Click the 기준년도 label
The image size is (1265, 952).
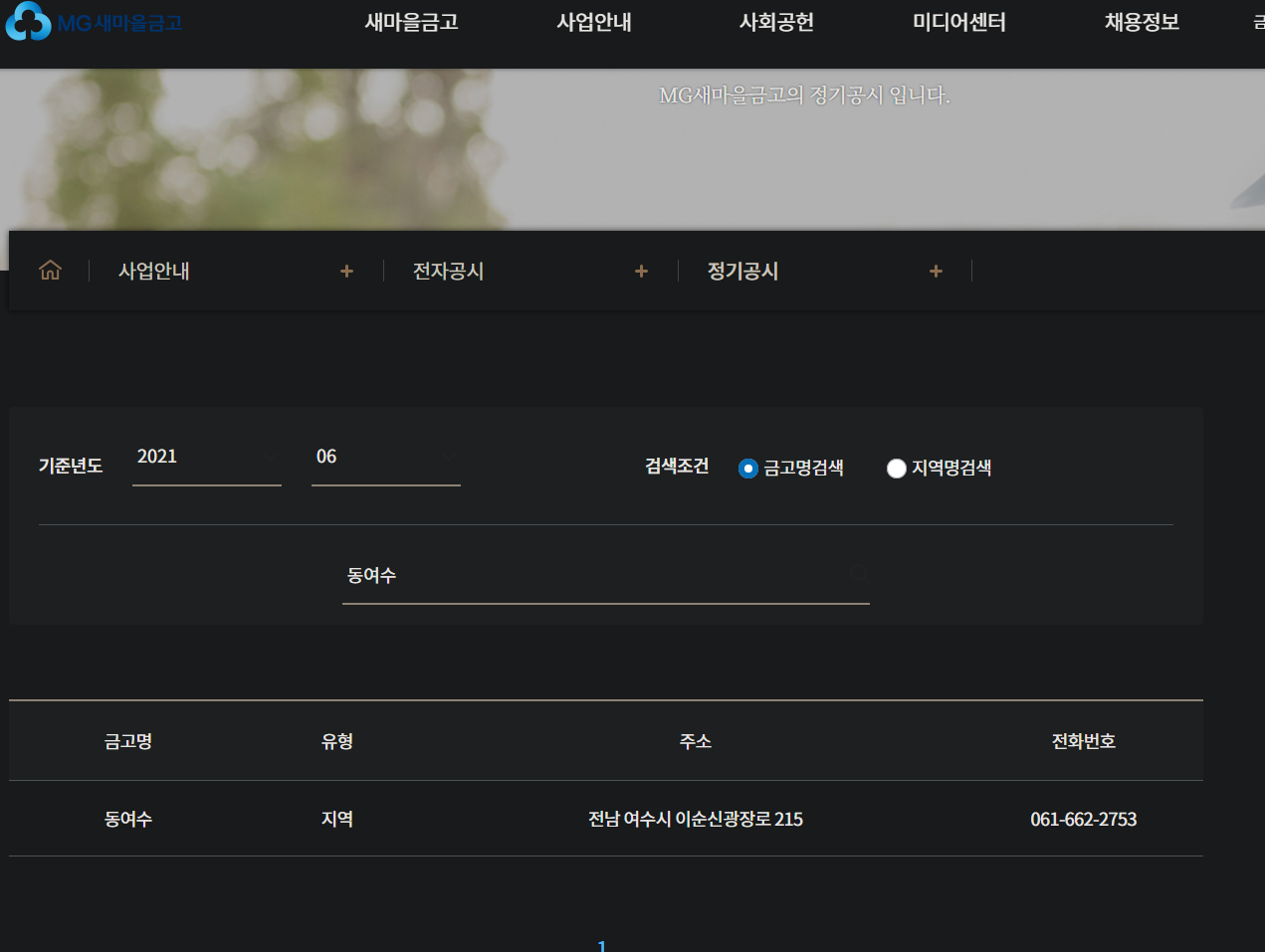pos(71,466)
